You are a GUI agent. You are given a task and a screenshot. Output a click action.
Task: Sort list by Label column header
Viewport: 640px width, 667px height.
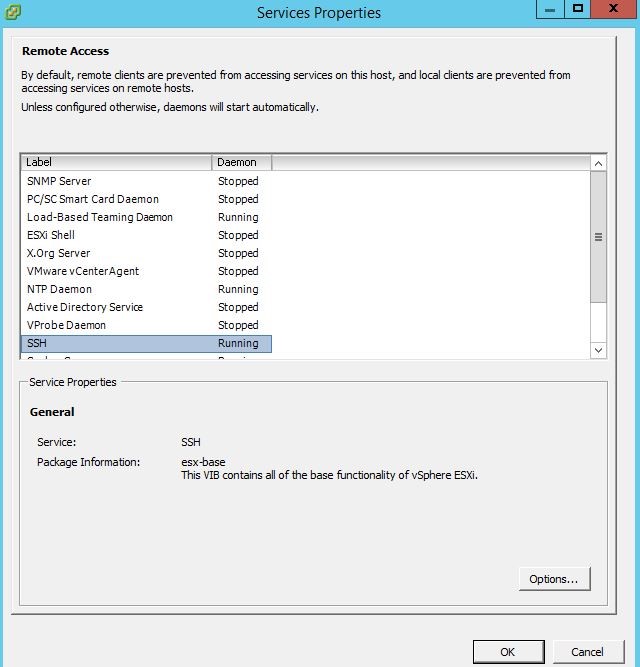click(115, 162)
